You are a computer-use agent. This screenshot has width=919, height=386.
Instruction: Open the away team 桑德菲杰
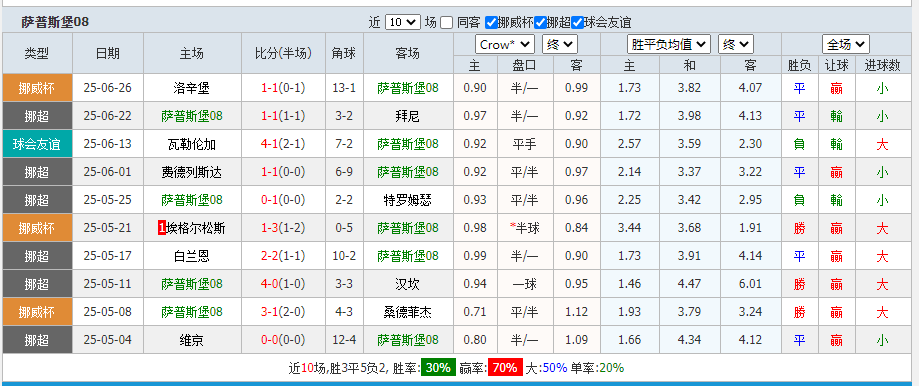[408, 312]
